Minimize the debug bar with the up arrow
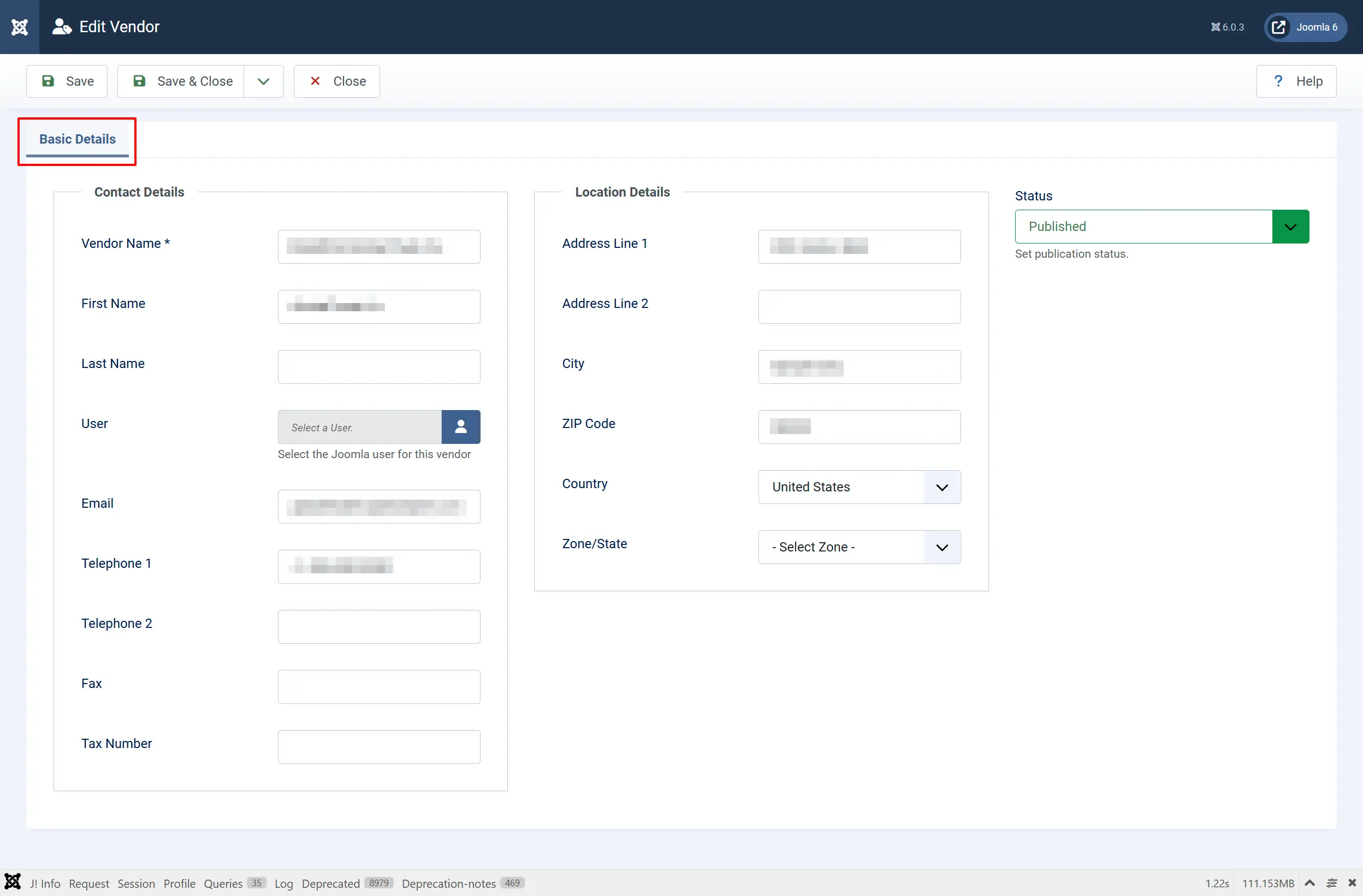Viewport: 1363px width, 896px height. 1309,883
